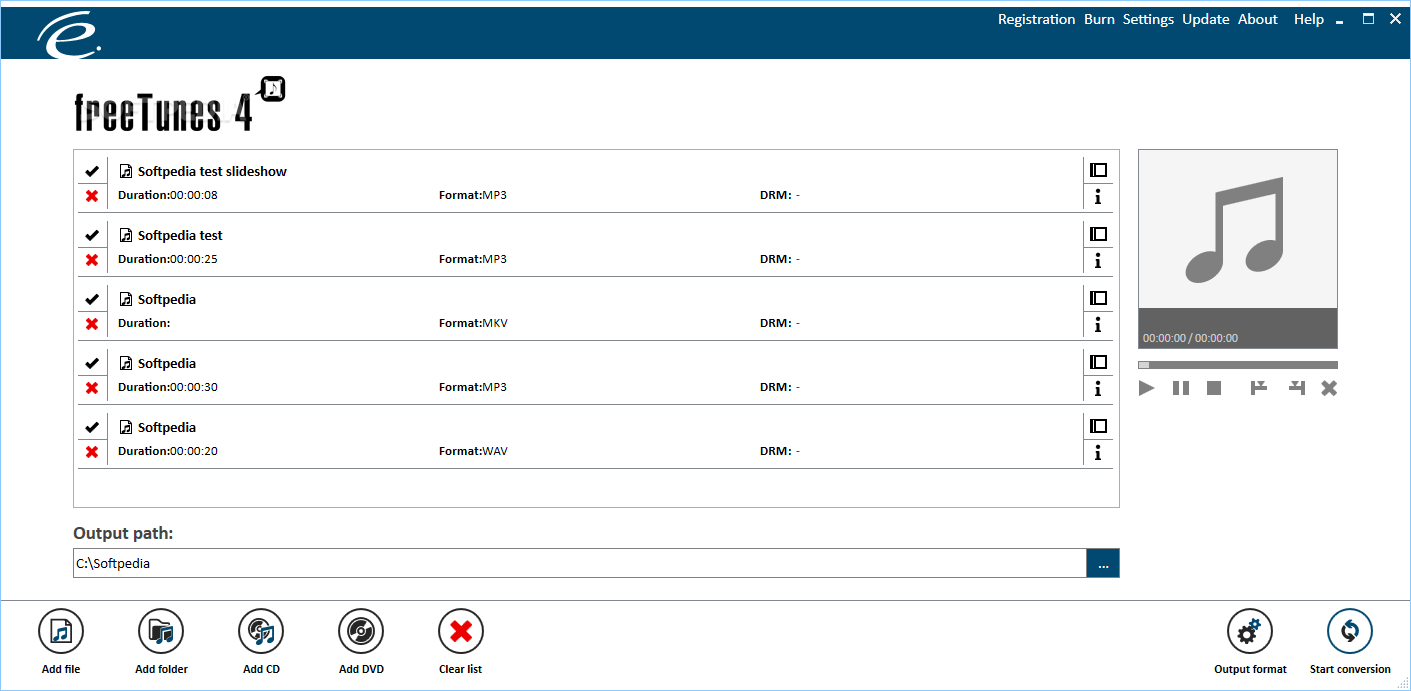This screenshot has height=691, width=1411.
Task: Show info for Softpedia test
Action: coord(1098,261)
